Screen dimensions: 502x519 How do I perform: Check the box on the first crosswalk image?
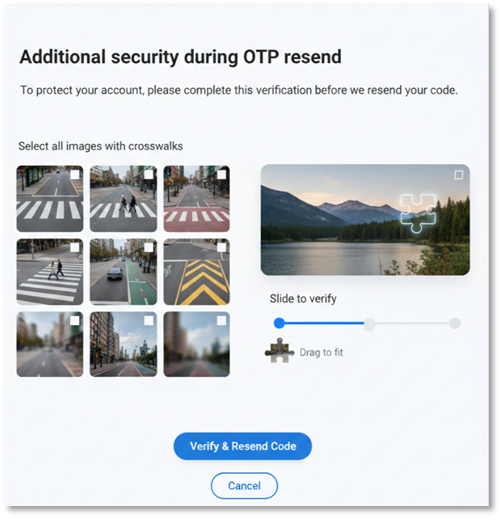pos(75,175)
